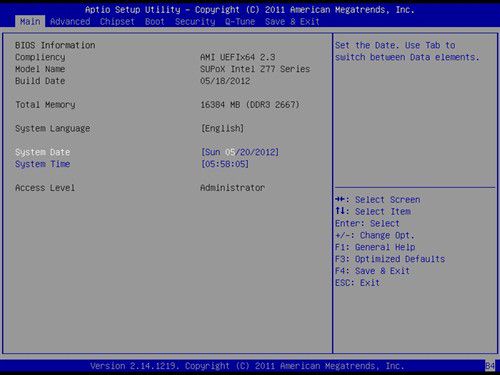Click the Set the Date help text
Viewport: 500px width, 375px height.
point(407,51)
